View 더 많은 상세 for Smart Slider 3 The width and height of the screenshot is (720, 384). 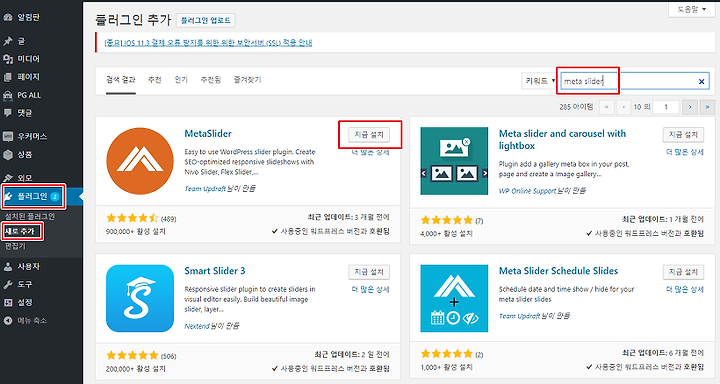[x=370, y=289]
